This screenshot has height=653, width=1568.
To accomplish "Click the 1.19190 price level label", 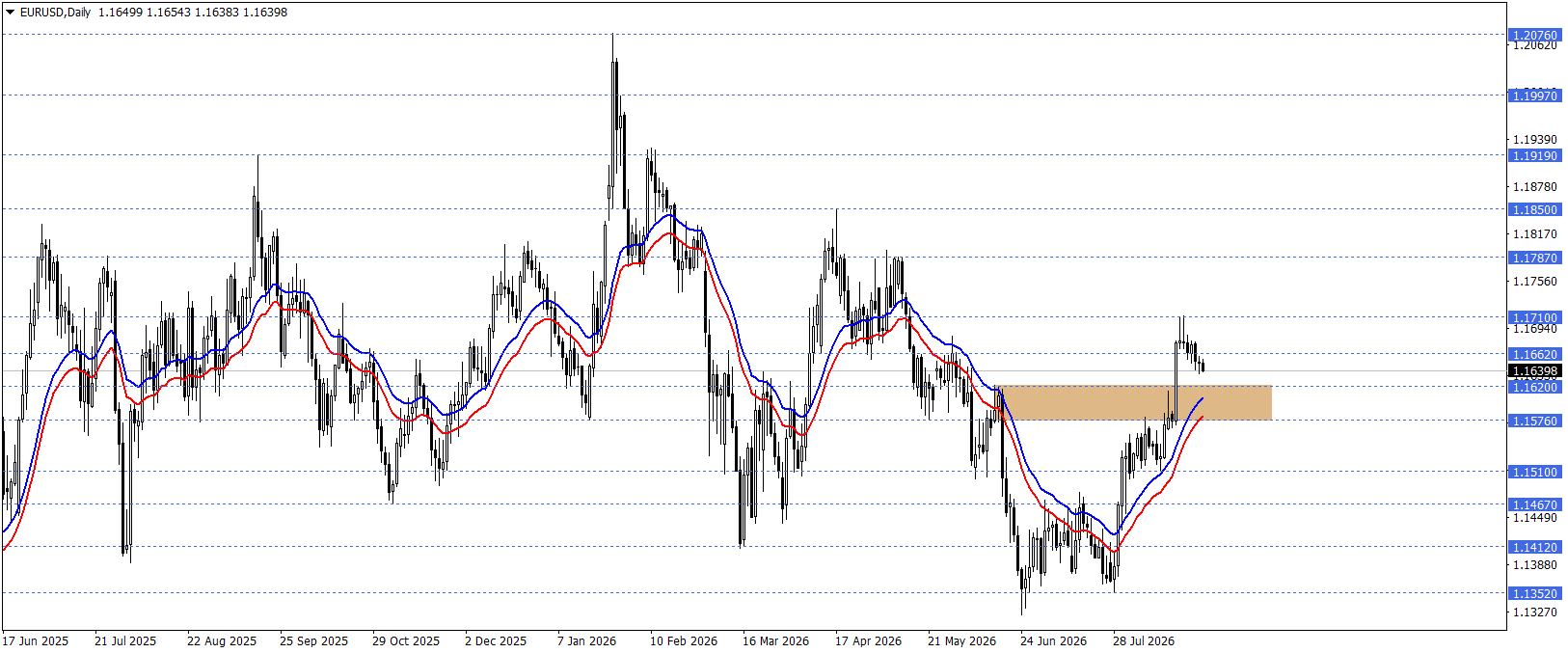I will click(x=1534, y=155).
